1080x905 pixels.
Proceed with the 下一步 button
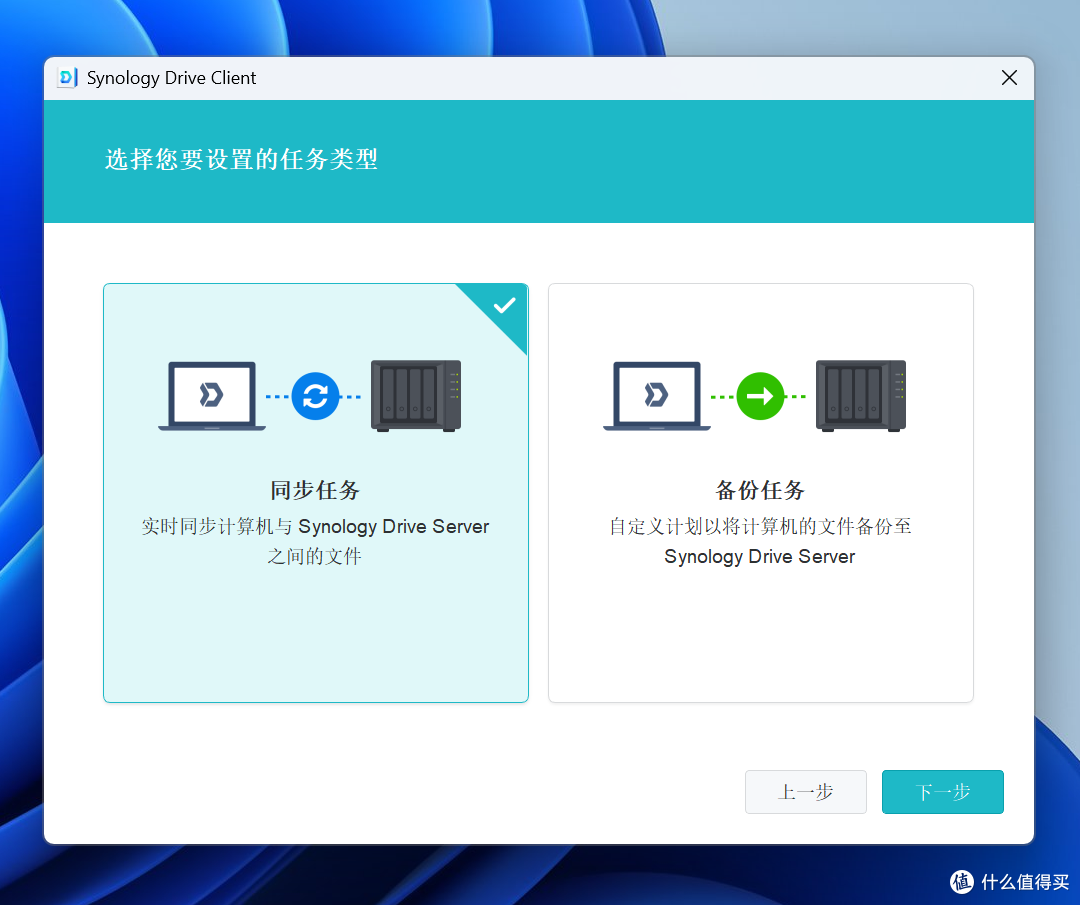click(942, 792)
